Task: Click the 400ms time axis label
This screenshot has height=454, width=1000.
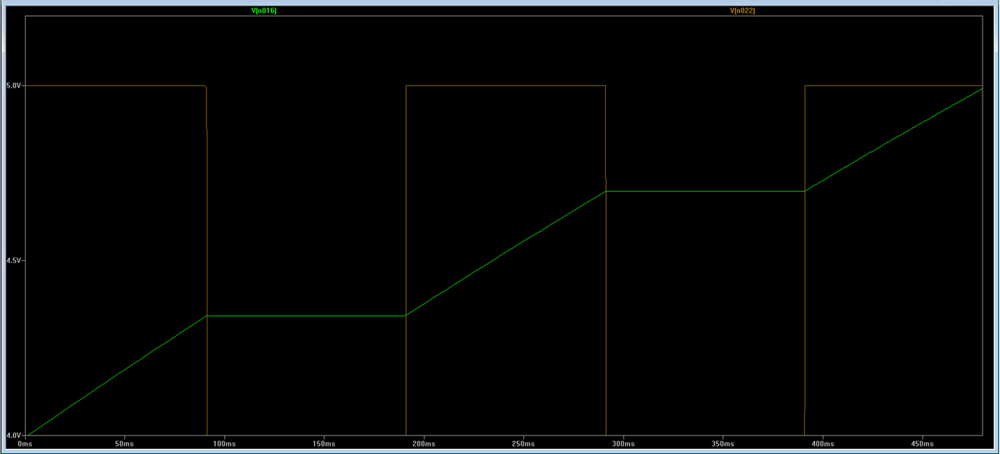Action: [822, 443]
